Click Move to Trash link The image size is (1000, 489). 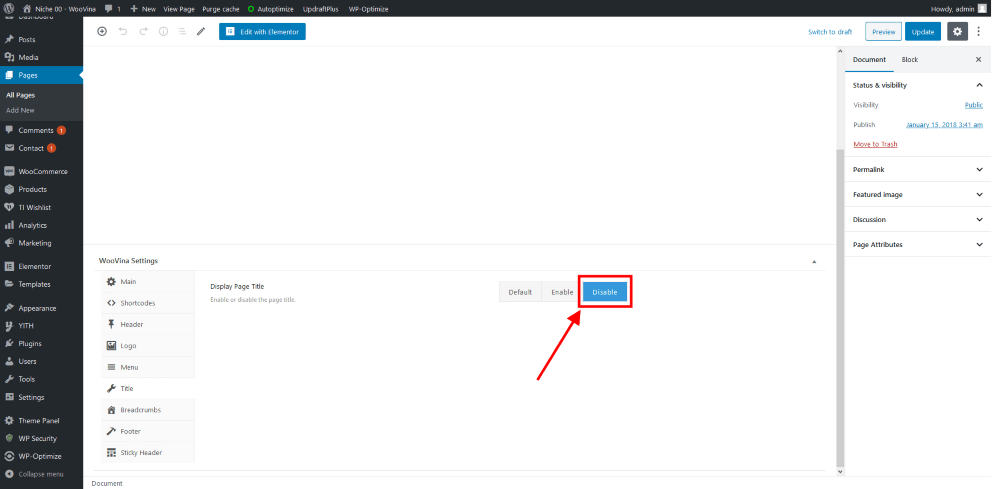[x=875, y=144]
